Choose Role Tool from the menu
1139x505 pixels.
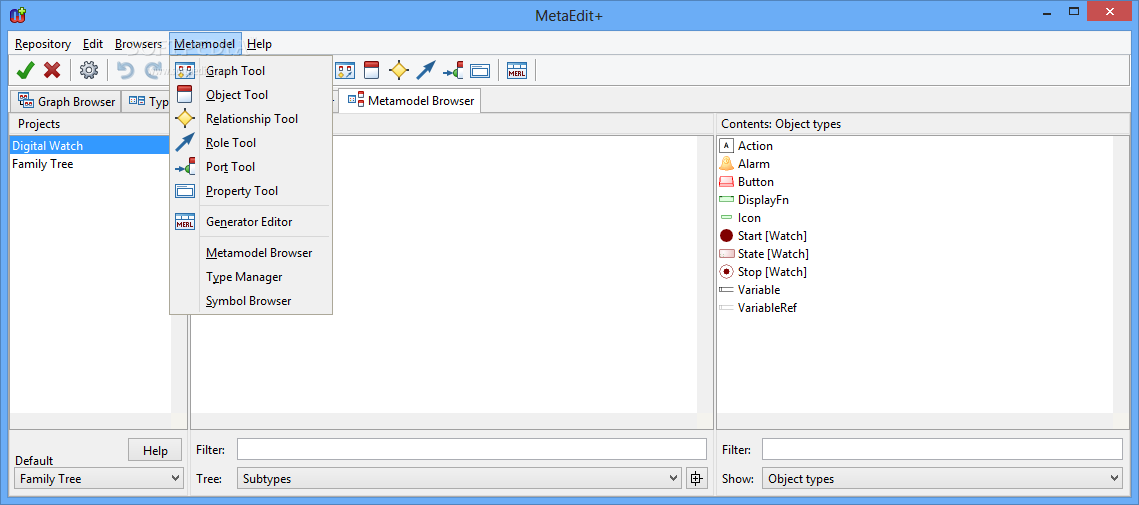click(251, 142)
